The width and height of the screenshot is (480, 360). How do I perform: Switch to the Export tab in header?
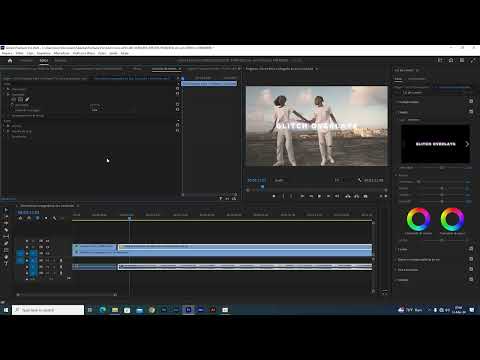[x=60, y=60]
